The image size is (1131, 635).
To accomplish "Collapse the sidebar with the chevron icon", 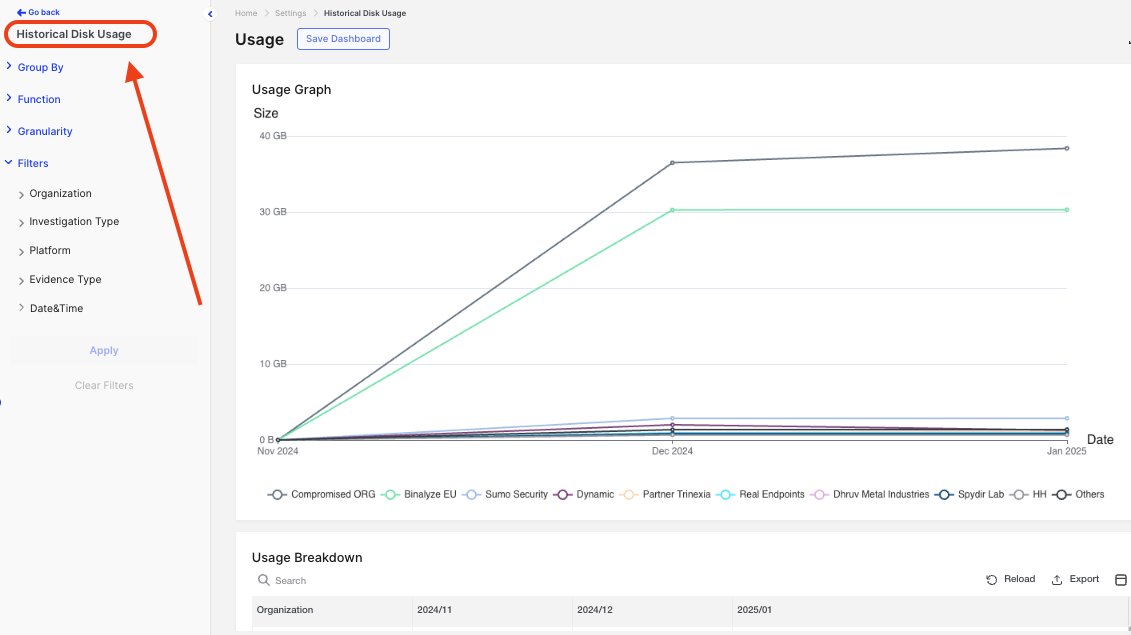I will (210, 14).
